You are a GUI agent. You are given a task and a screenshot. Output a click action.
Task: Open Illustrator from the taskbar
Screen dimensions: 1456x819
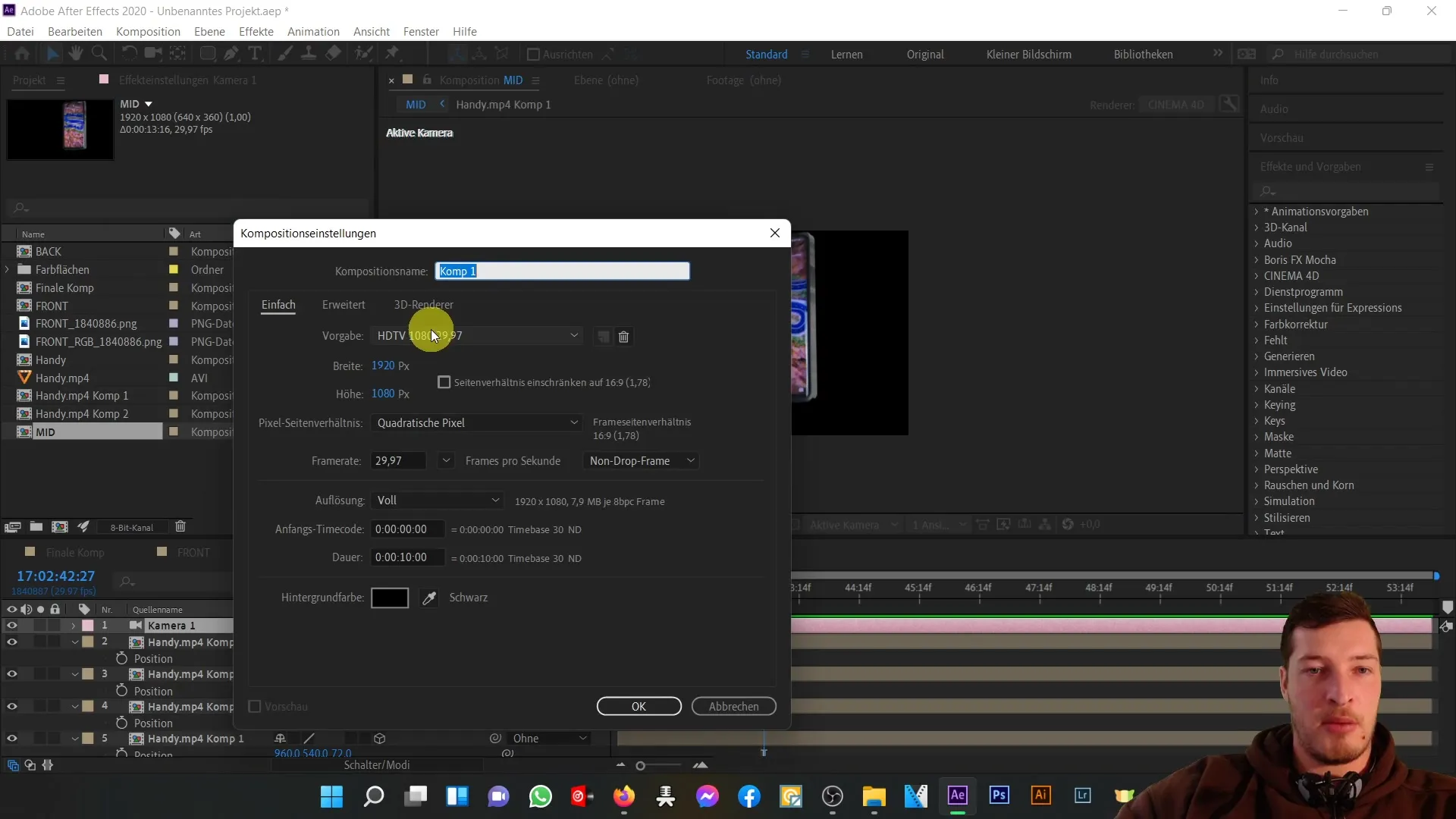pos(1041,795)
